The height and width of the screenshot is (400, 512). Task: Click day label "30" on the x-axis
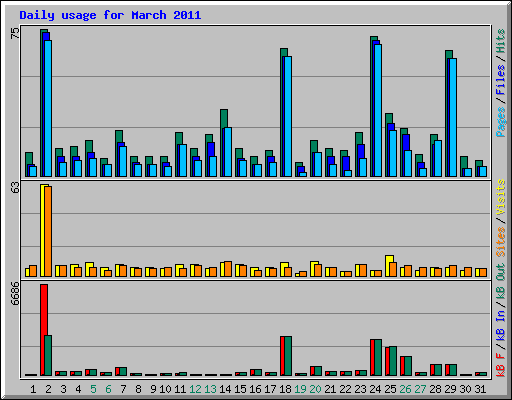(x=465, y=389)
